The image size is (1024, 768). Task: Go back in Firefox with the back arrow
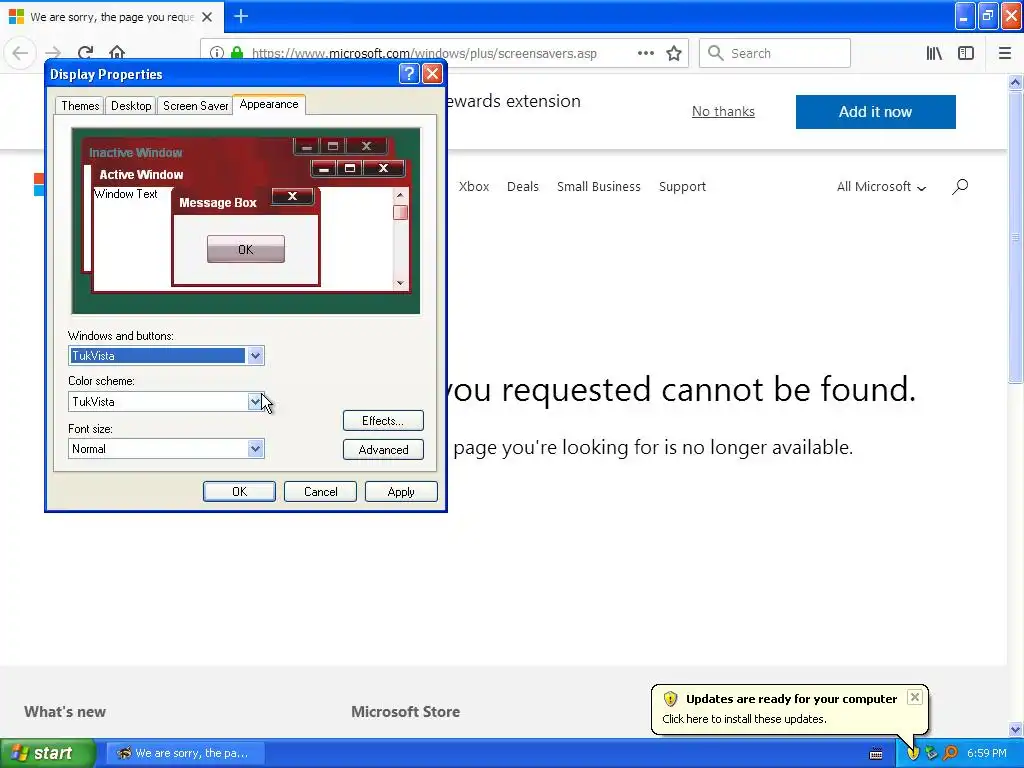[20, 53]
